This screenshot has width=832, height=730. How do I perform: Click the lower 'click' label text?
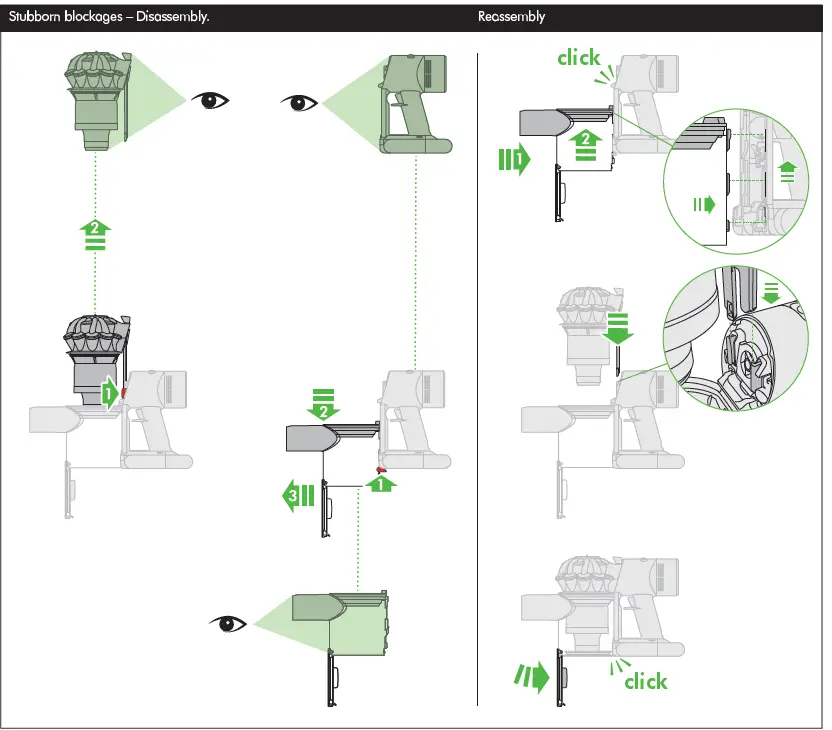point(644,682)
